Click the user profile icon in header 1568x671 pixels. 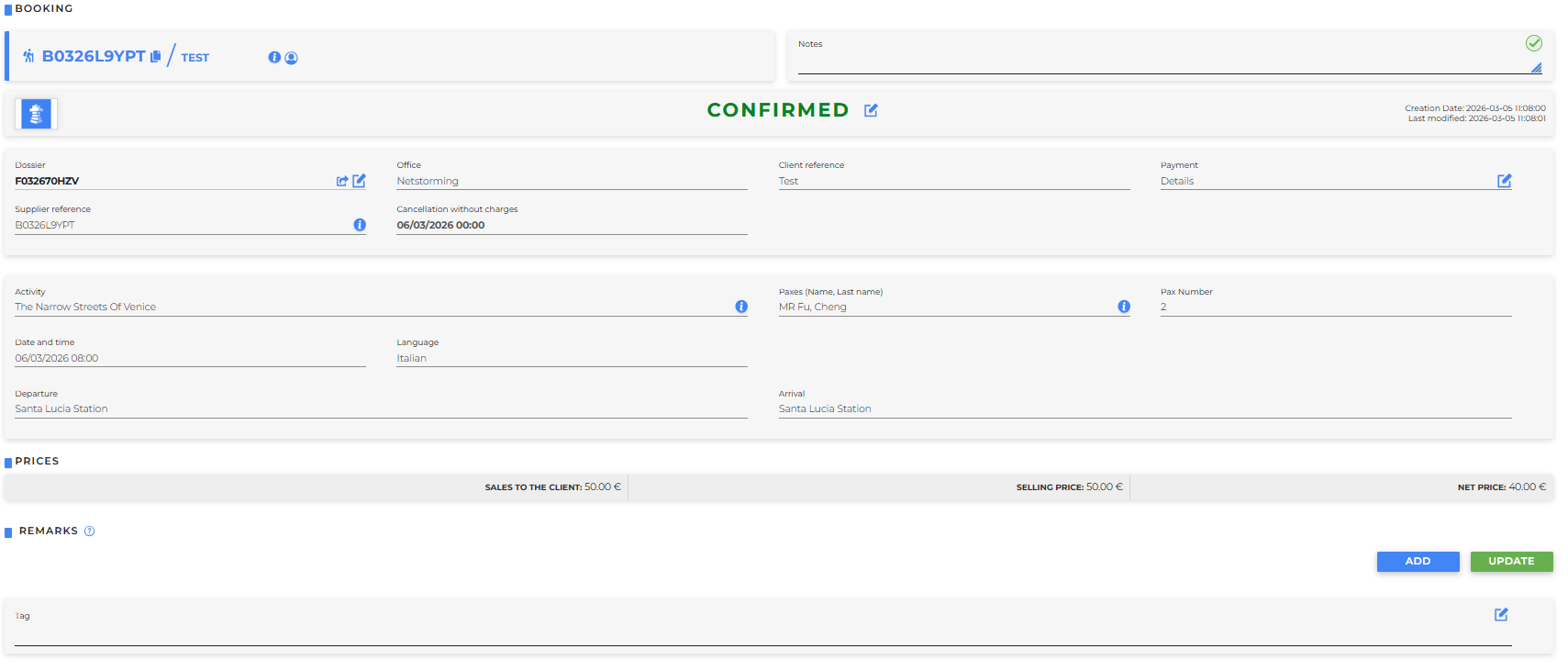(292, 58)
